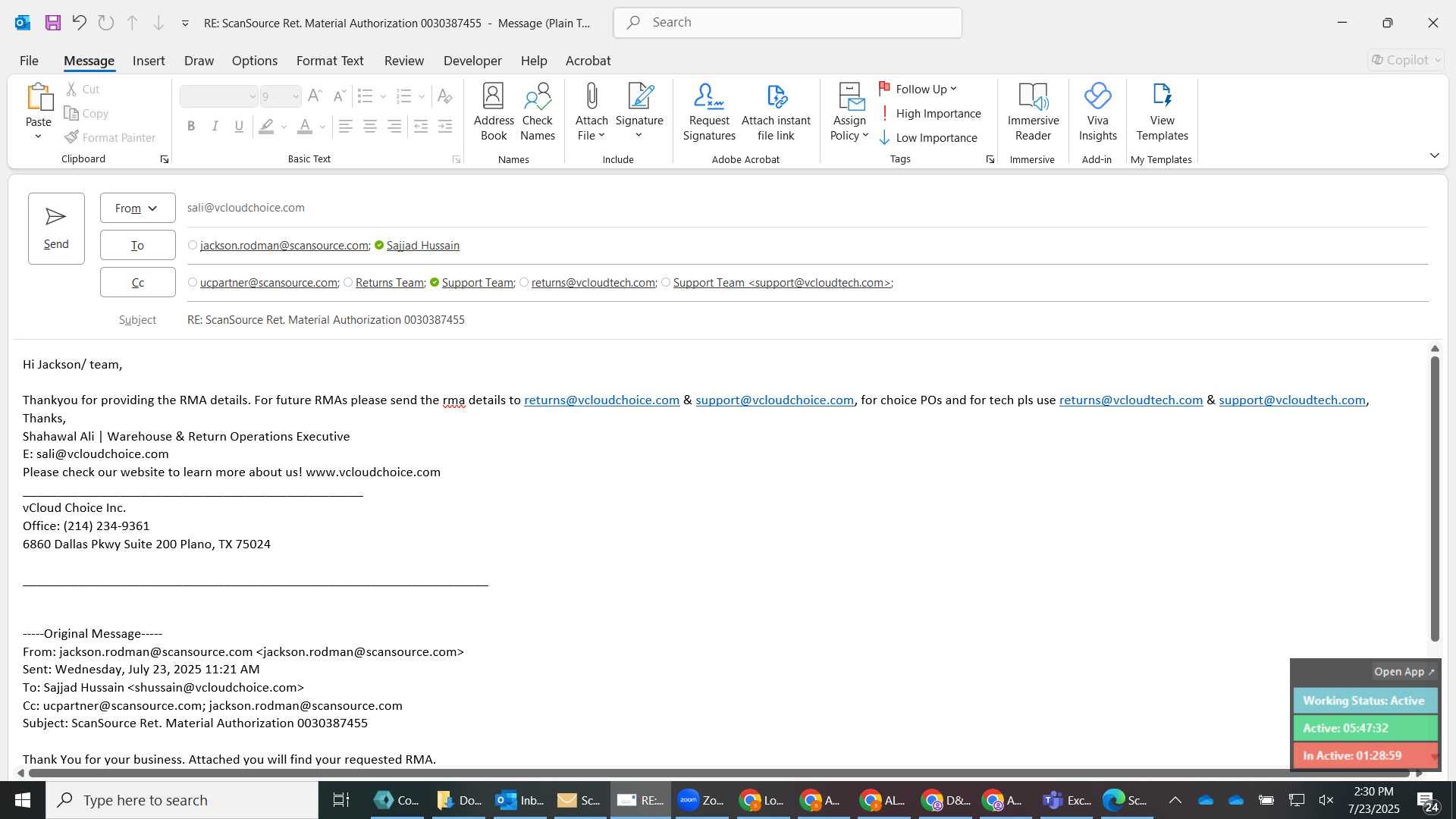This screenshot has width=1456, height=819.
Task: Open the font size dropdown showing 9
Action: pos(296,96)
